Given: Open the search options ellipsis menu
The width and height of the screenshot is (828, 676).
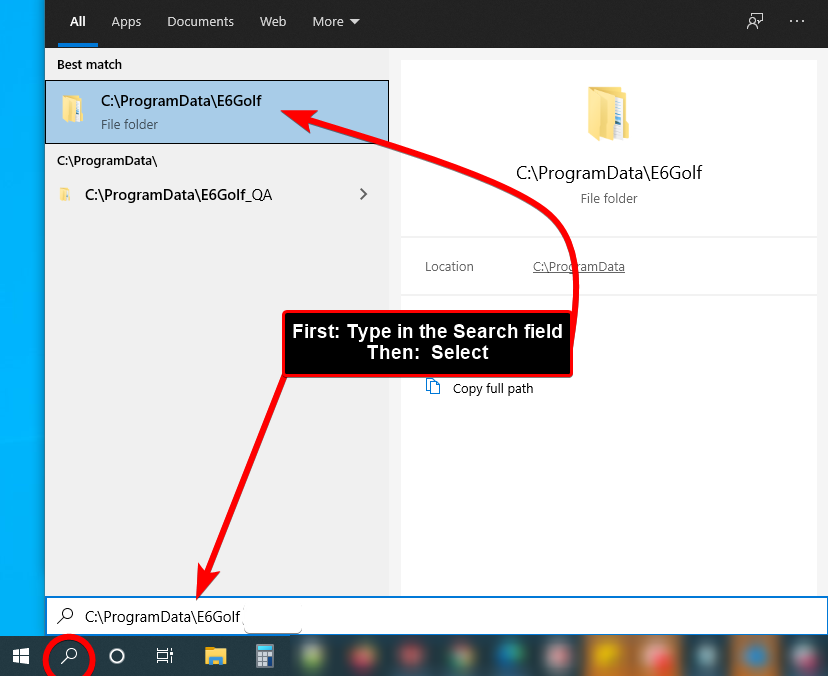Looking at the screenshot, I should point(796,21).
